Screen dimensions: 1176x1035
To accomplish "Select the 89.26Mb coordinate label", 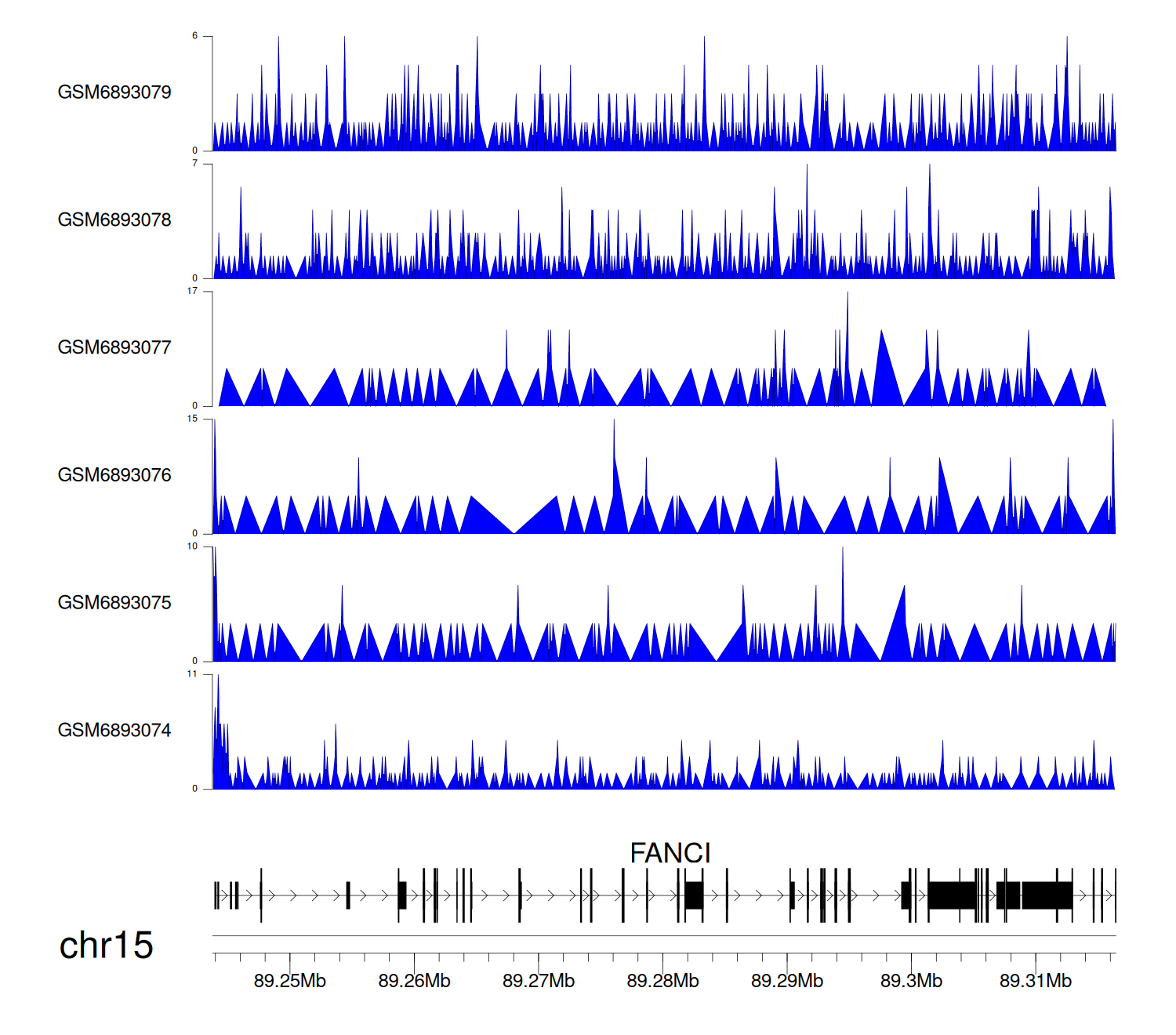I will pyautogui.click(x=414, y=982).
